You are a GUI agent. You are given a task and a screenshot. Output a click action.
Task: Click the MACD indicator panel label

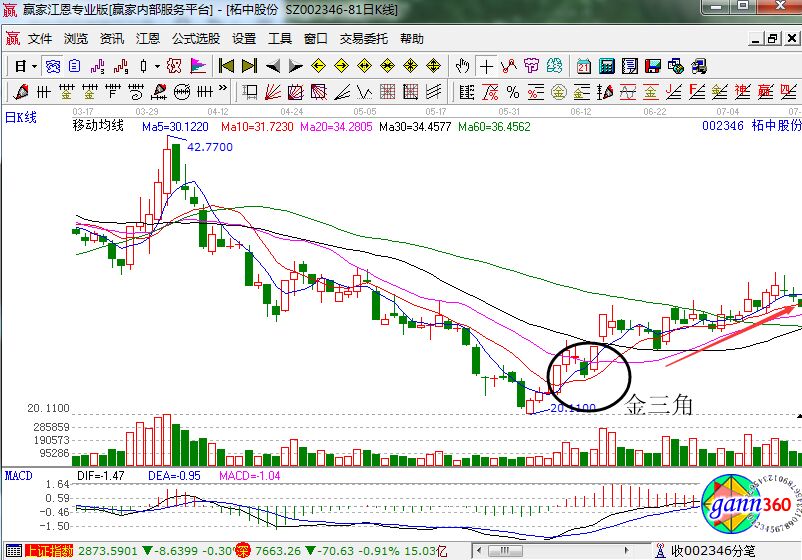pos(18,474)
